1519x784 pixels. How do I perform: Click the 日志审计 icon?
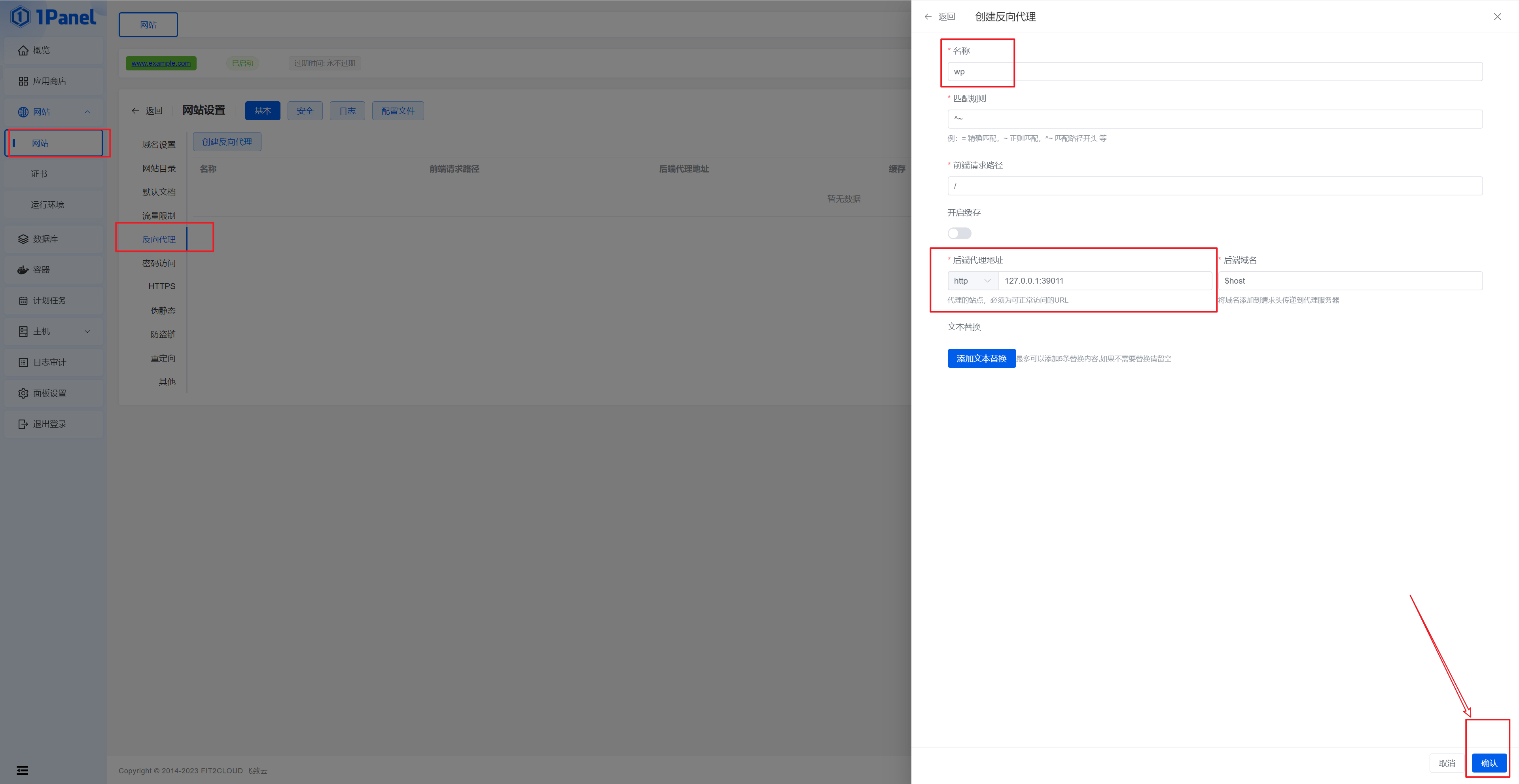[x=23, y=362]
